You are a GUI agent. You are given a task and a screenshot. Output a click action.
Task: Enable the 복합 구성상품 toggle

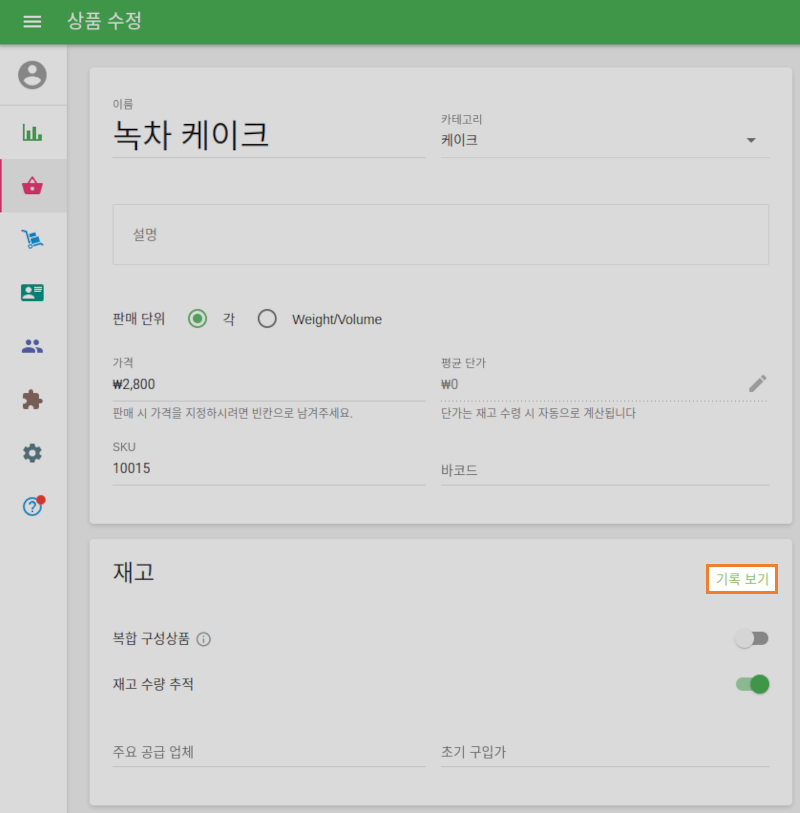point(751,637)
